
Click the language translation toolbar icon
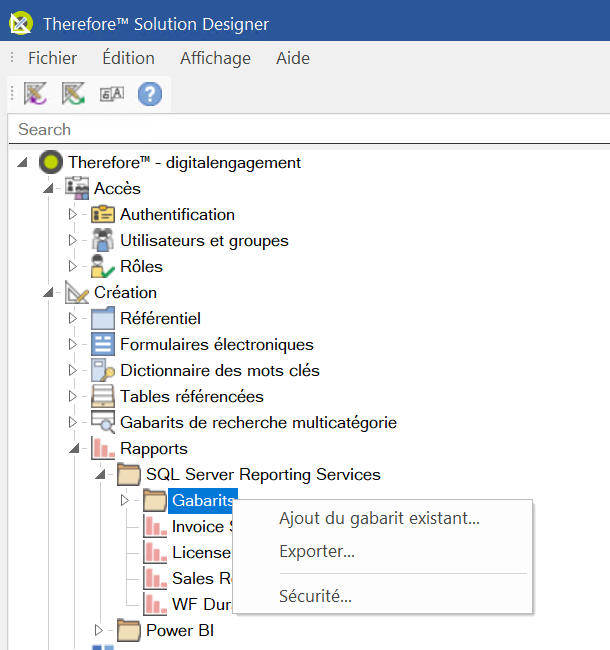tap(112, 94)
